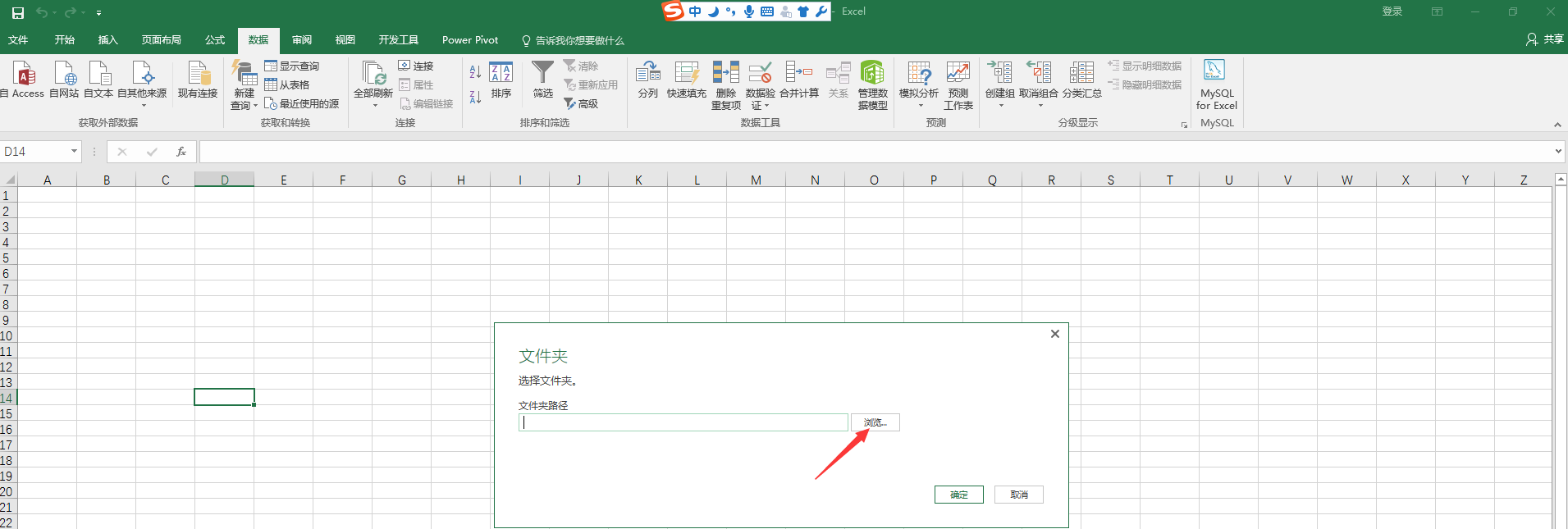Open 现有连接 existing connections
The width and height of the screenshot is (1568, 529).
198,80
